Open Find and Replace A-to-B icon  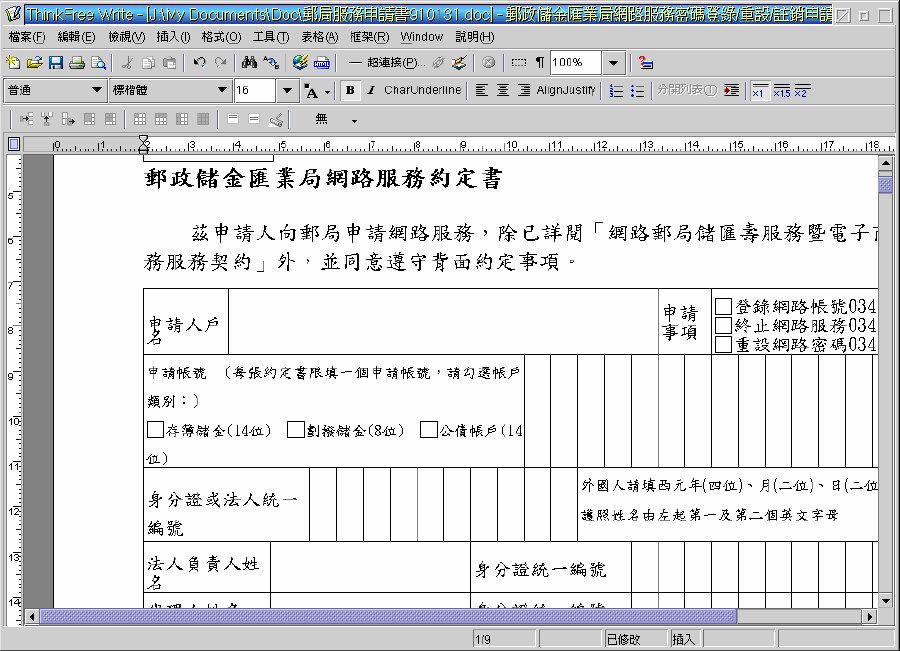point(271,62)
